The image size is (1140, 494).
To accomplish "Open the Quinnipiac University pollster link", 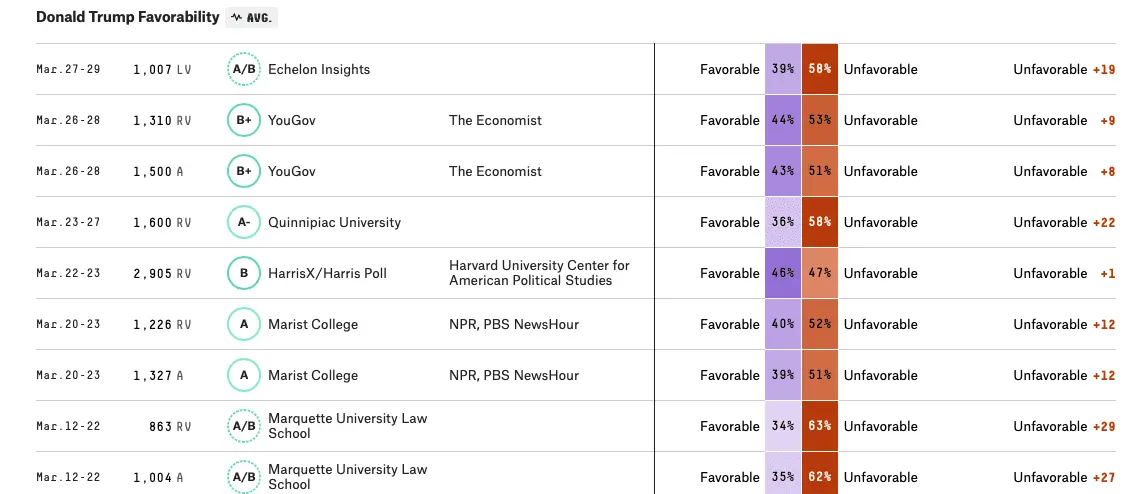I will pos(334,222).
